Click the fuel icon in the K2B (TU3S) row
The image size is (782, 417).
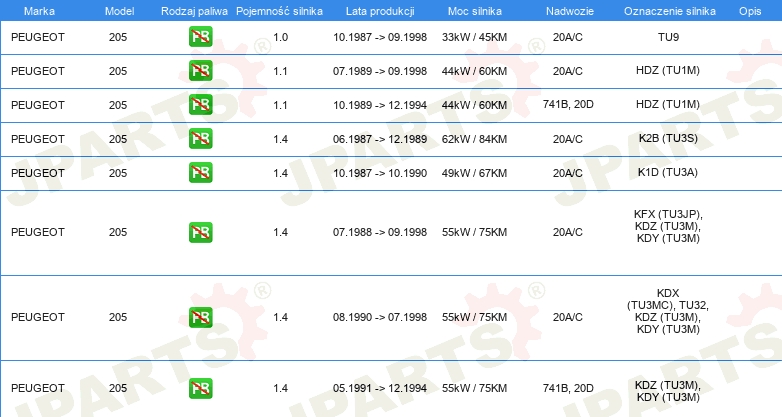pos(200,139)
